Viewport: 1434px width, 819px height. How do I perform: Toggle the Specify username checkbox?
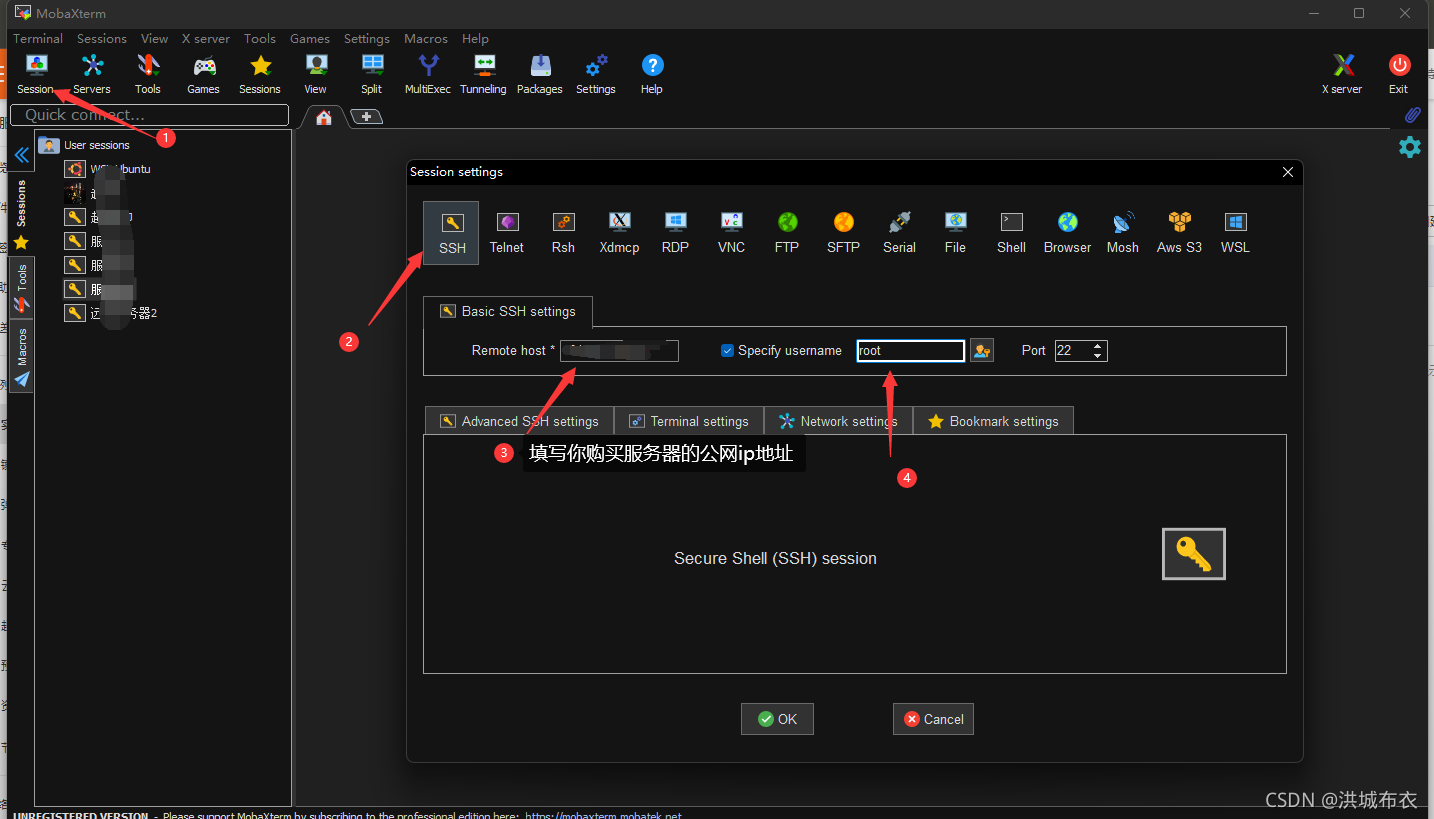[727, 351]
